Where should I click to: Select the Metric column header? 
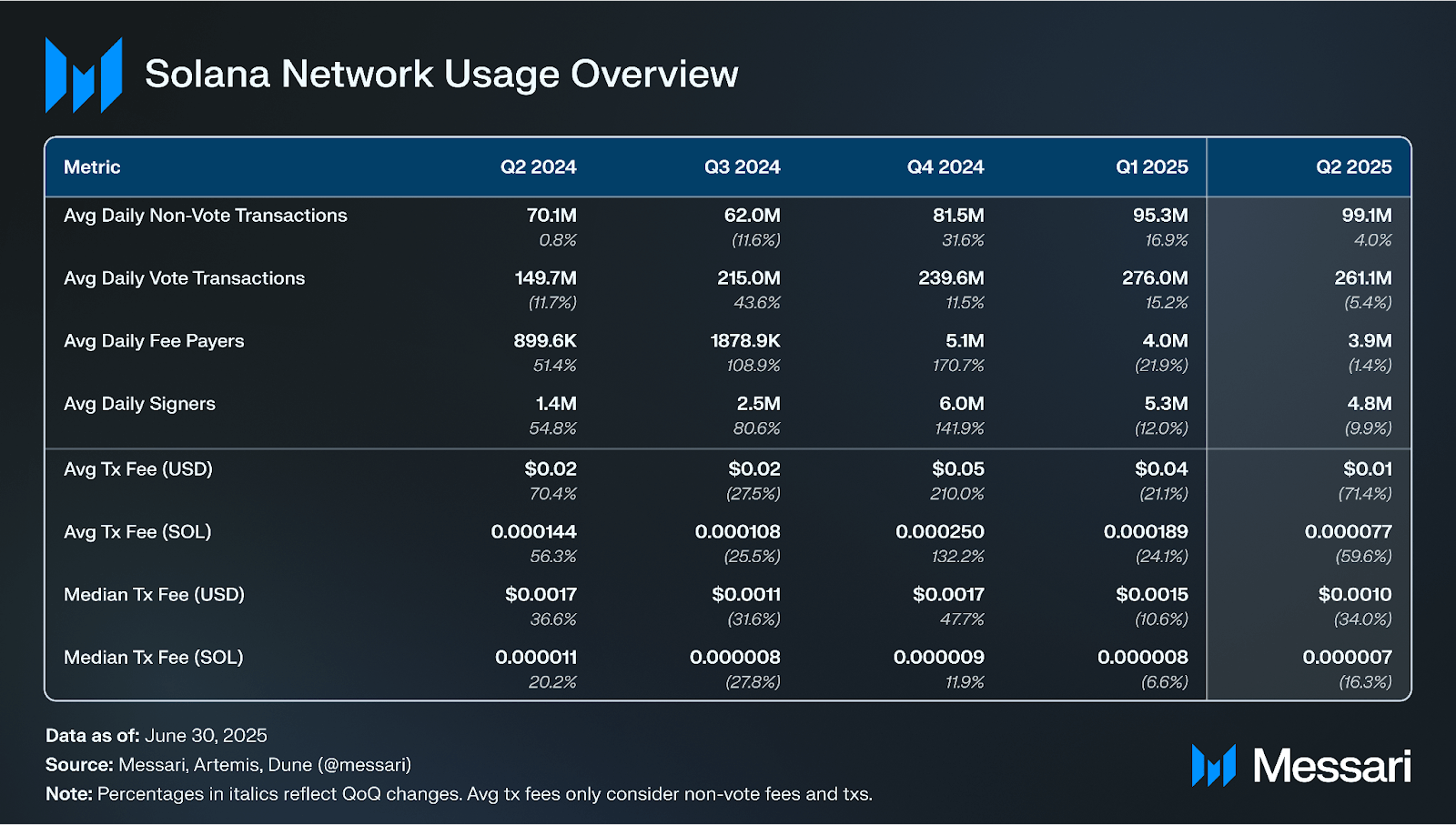[x=92, y=167]
